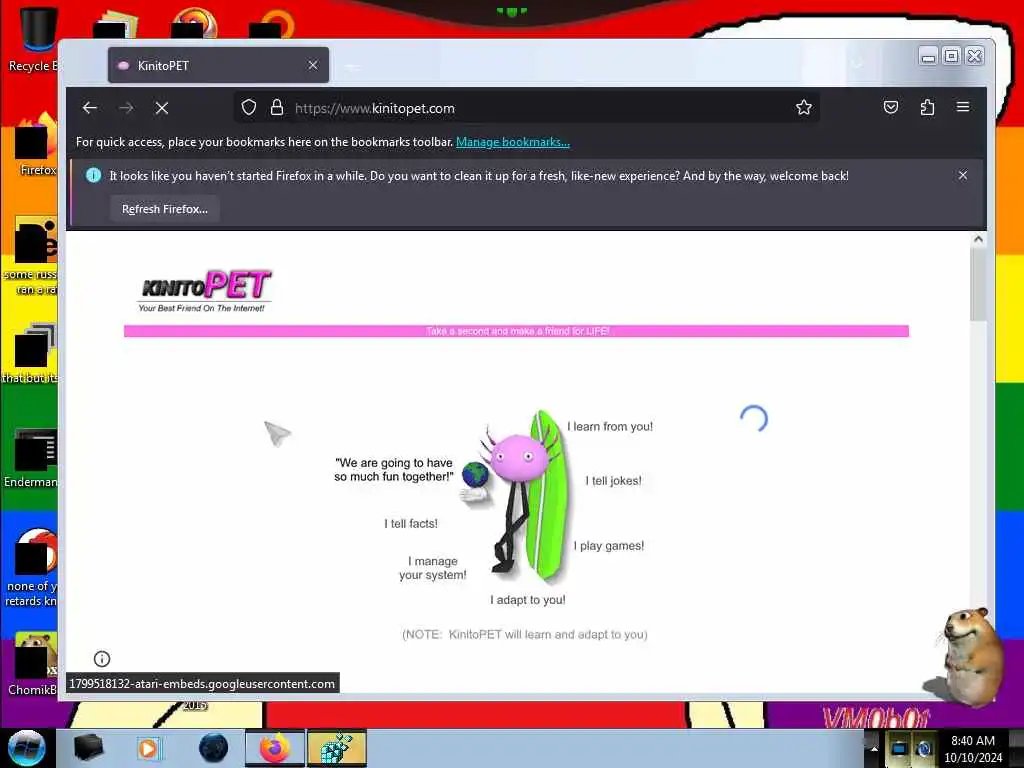Screen dimensions: 1024x768
Task: Click the page info circle icon
Action: tap(102, 659)
